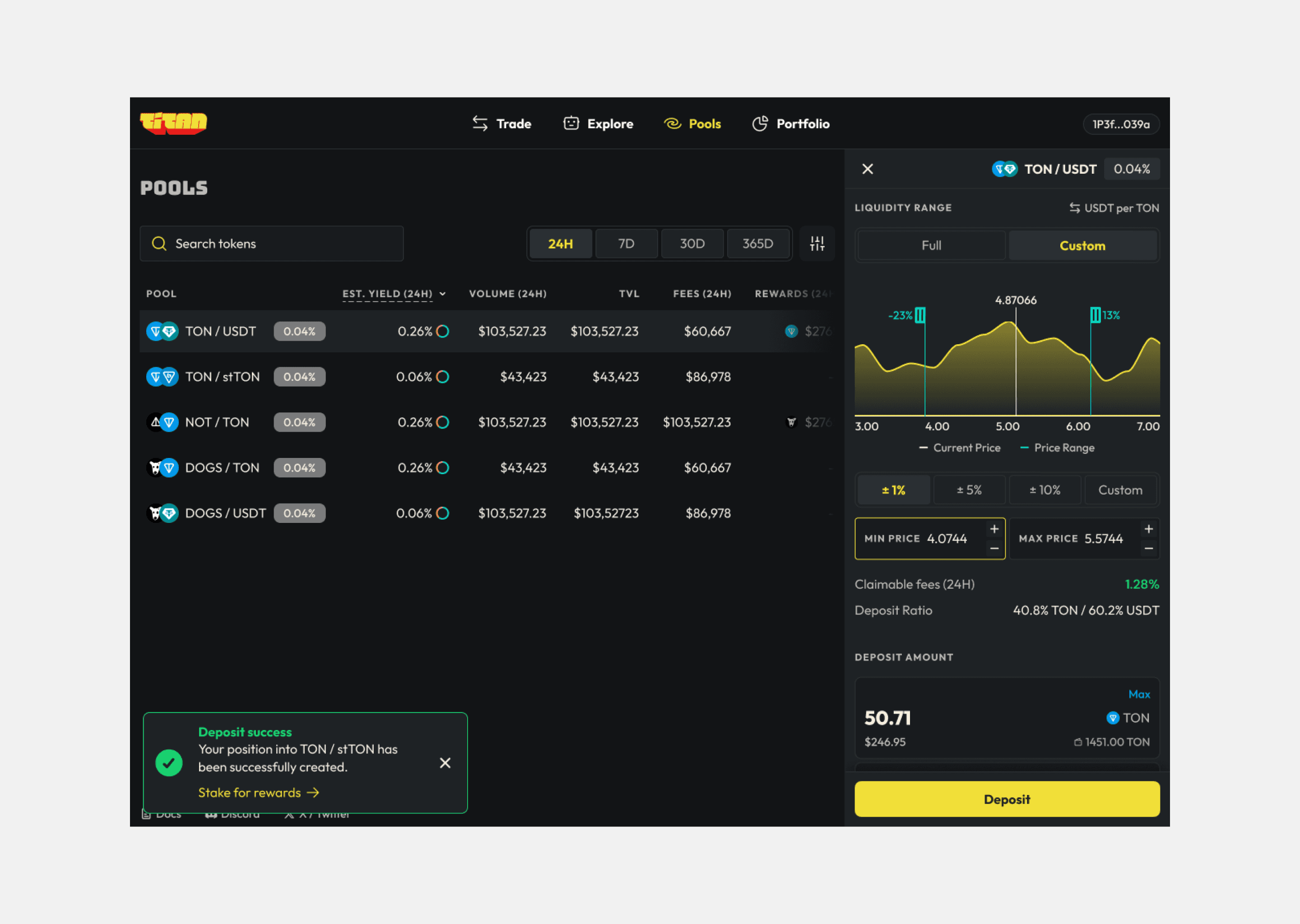Follow the Stake for rewards link

[x=258, y=793]
